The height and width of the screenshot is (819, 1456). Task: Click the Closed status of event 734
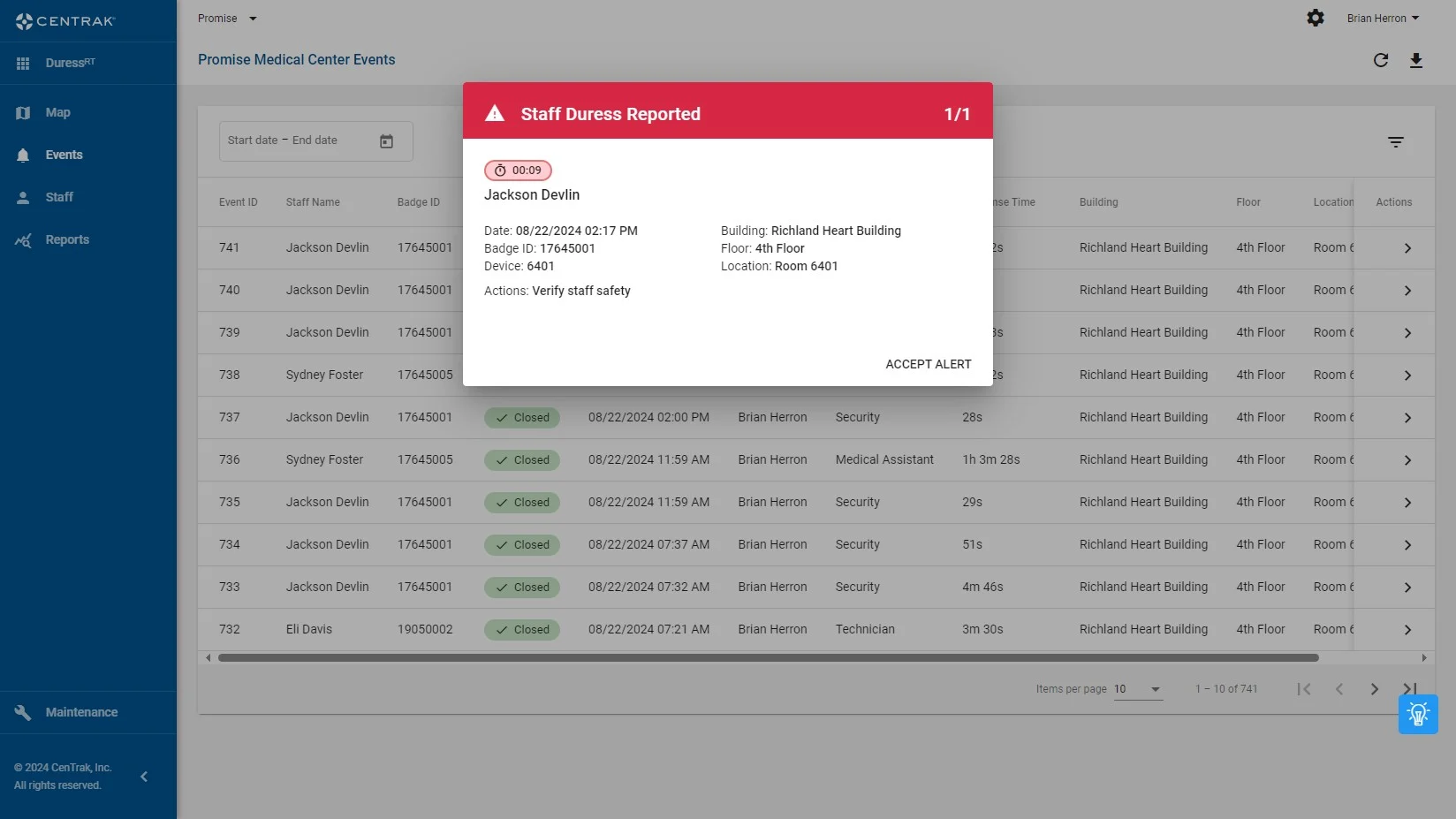click(x=522, y=545)
